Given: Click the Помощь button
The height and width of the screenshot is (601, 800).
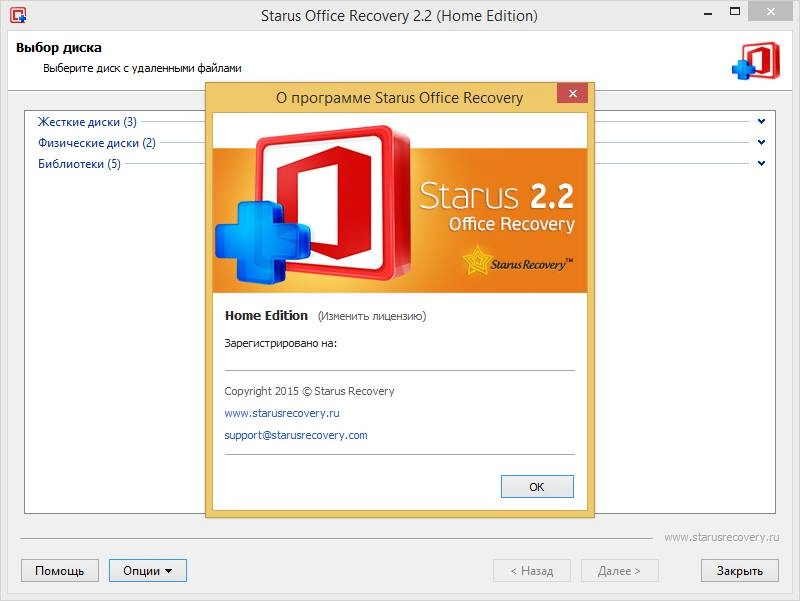Looking at the screenshot, I should pyautogui.click(x=60, y=570).
